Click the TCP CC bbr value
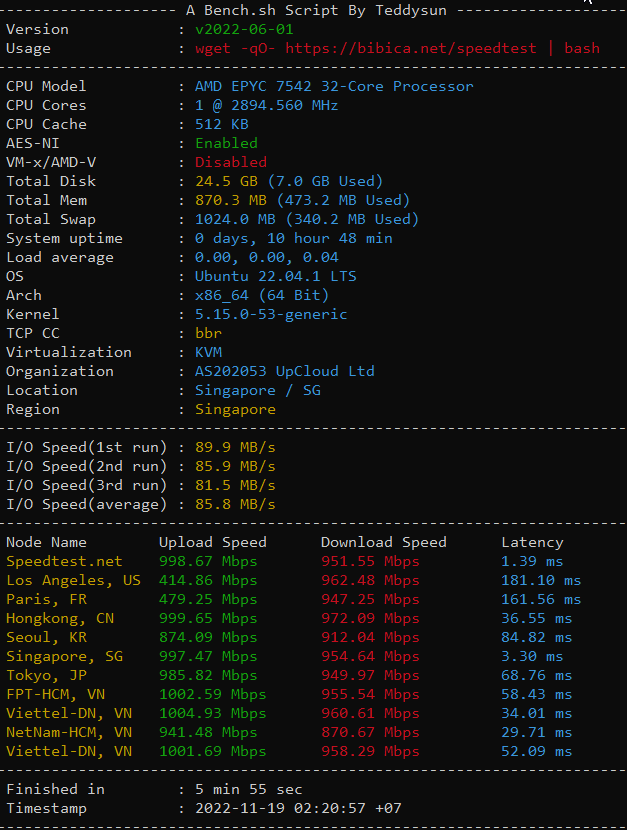627x830 pixels. pyautogui.click(x=208, y=333)
